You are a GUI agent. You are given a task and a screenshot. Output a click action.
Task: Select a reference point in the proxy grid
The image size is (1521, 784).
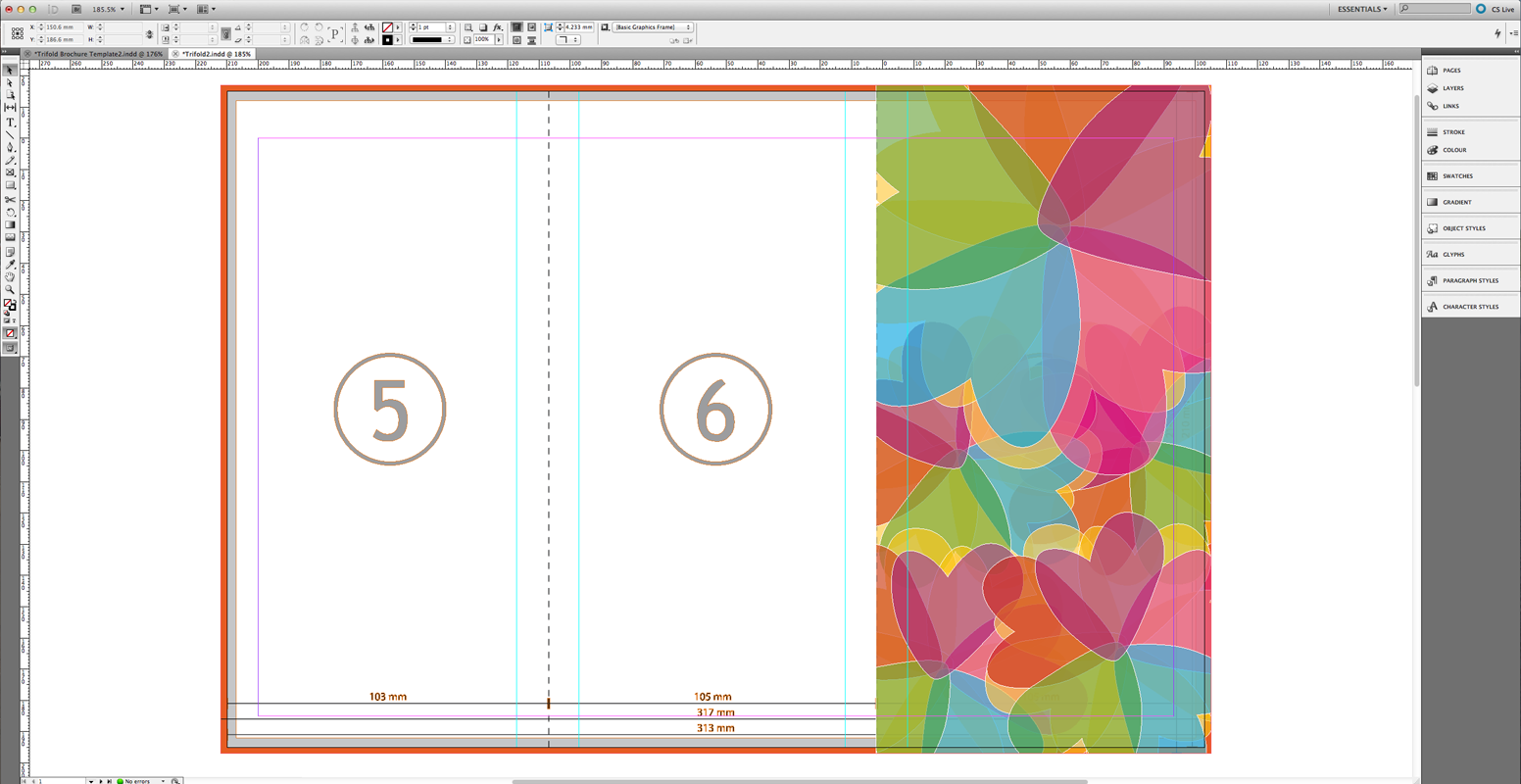[18, 33]
